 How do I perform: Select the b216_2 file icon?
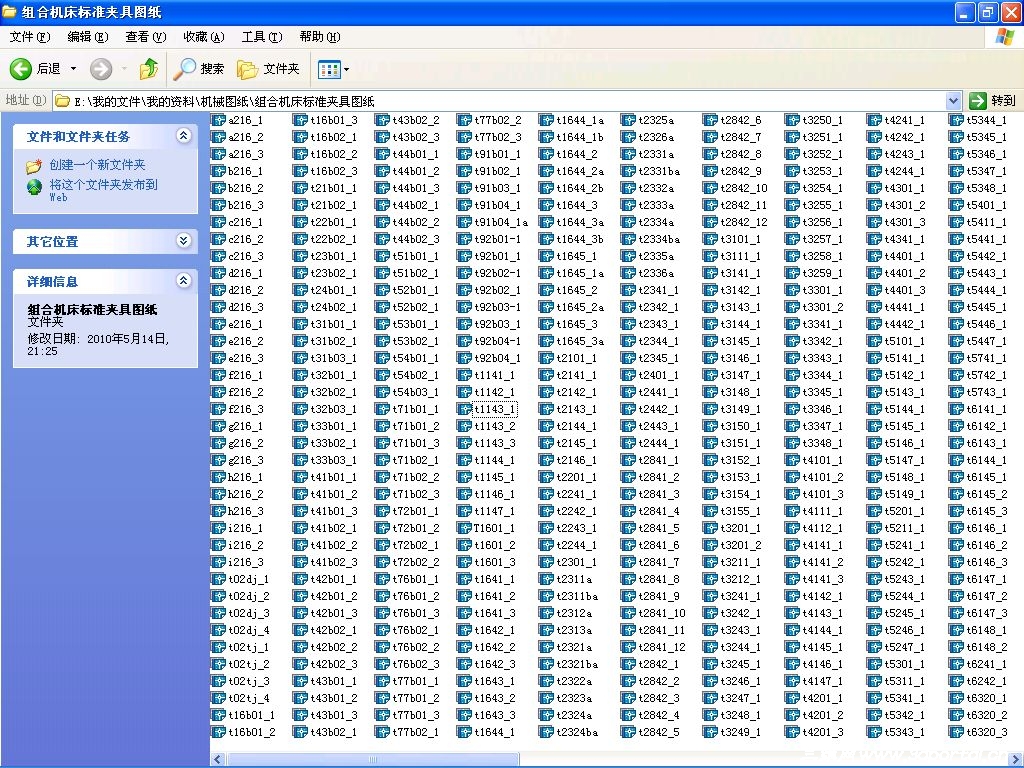click(217, 188)
